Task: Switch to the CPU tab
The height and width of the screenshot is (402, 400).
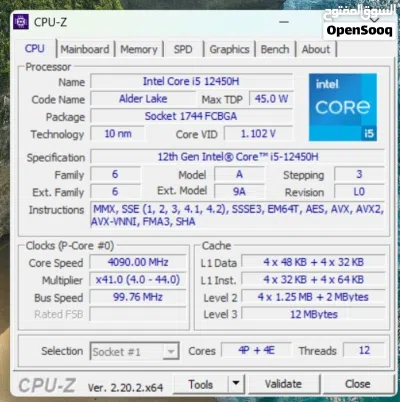Action: [35, 49]
